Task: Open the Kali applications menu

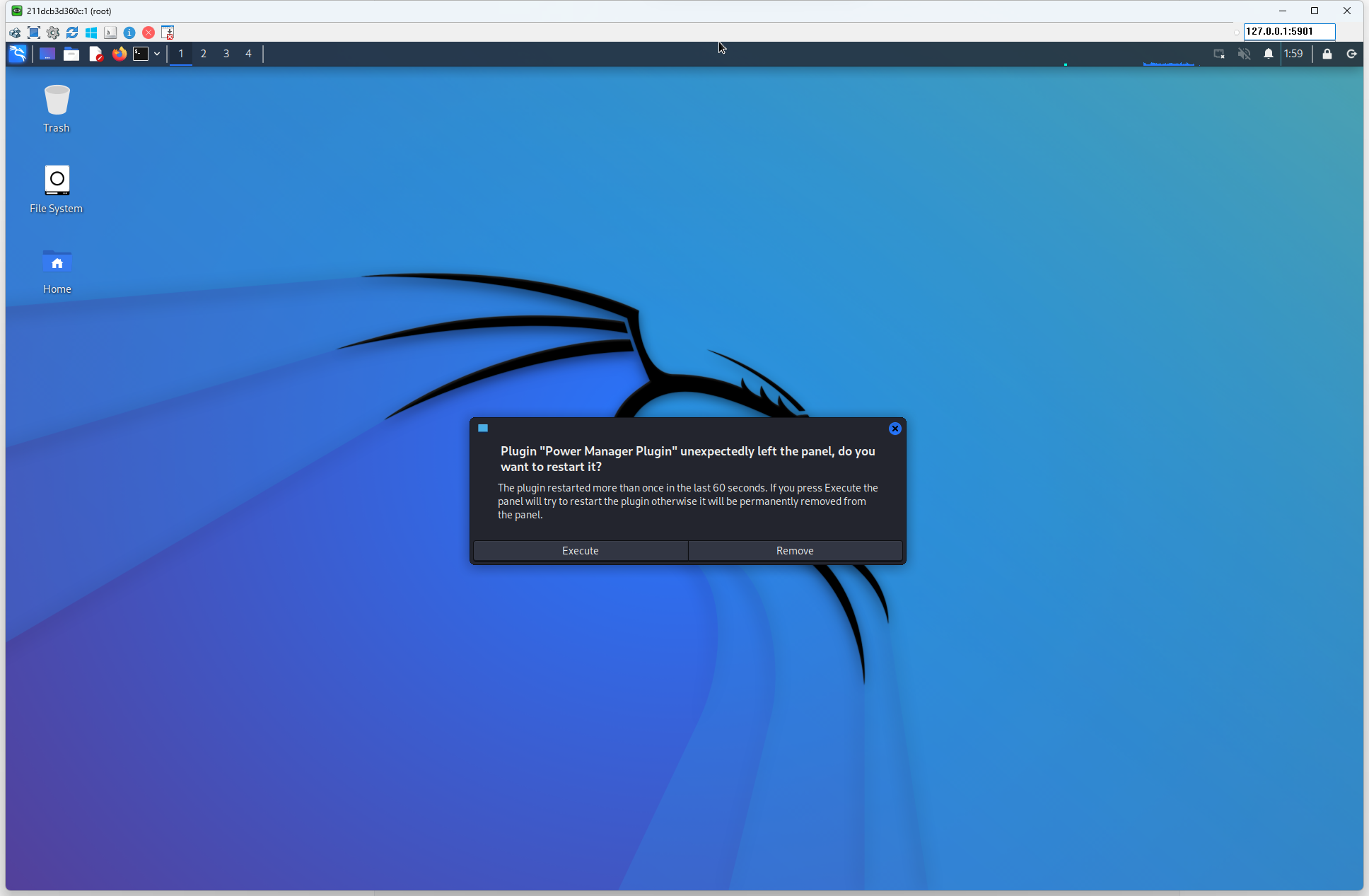Action: click(x=18, y=54)
